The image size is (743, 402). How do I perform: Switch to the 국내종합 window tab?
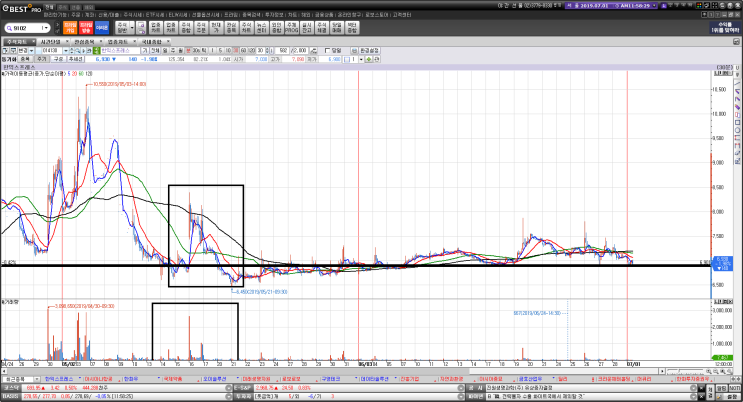(152, 42)
